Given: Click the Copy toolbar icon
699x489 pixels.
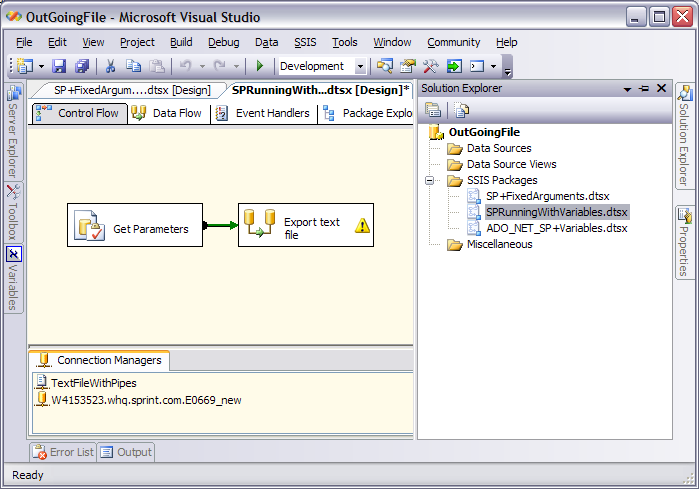Looking at the screenshot, I should pos(133,66).
